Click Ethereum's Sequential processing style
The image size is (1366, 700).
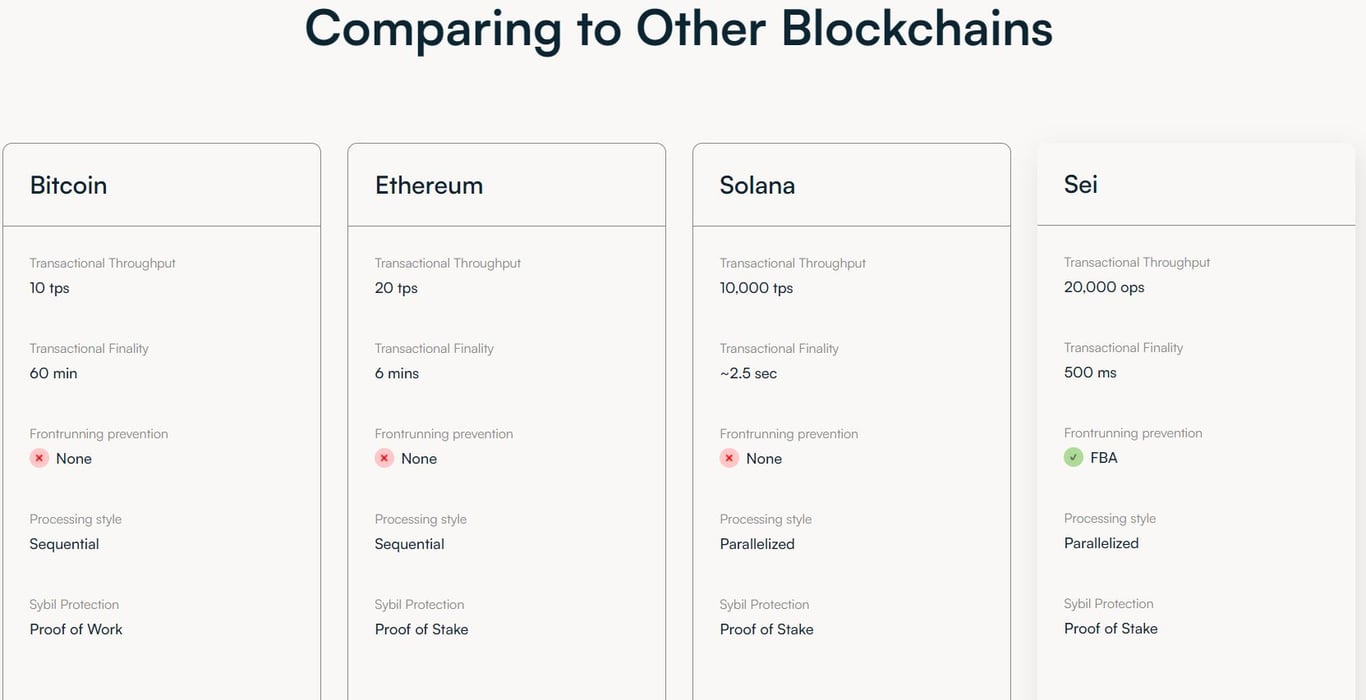409,544
